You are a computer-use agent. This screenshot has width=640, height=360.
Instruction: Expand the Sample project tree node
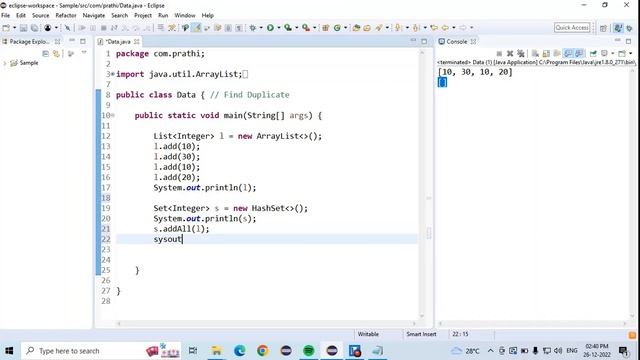click(5, 63)
